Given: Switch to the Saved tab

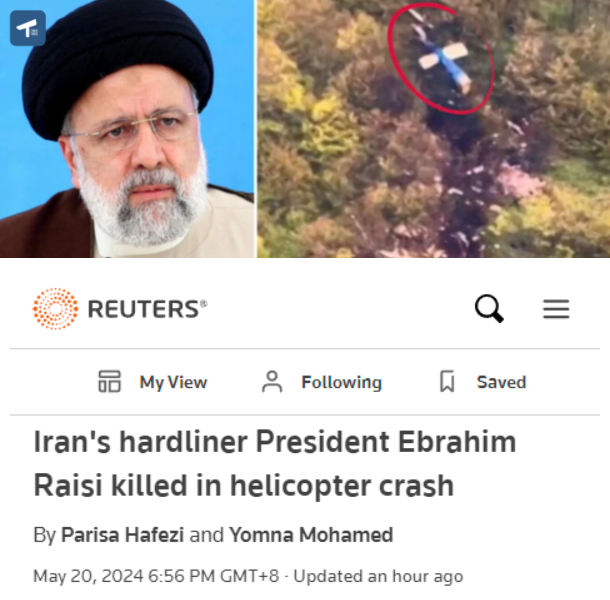Looking at the screenshot, I should 501,382.
